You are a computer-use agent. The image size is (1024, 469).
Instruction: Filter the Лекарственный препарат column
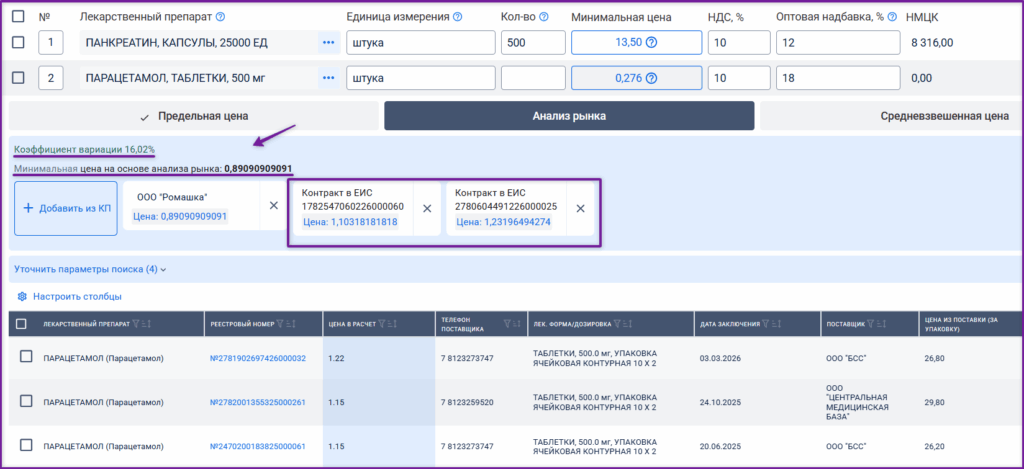coord(136,323)
